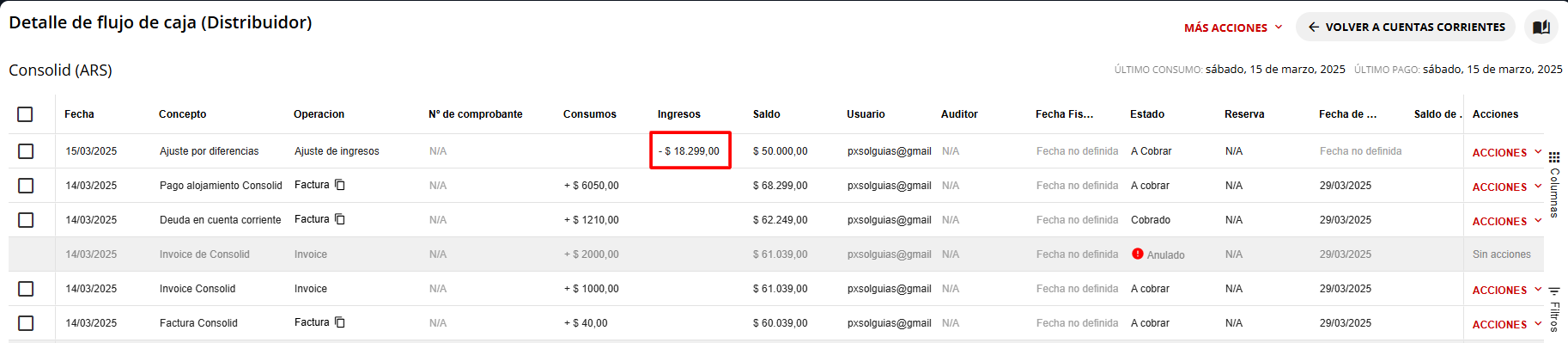Screen dimensions: 1568x343
Task: Copy invoice icon in Pago alojamiento Consolid row
Action: (340, 185)
